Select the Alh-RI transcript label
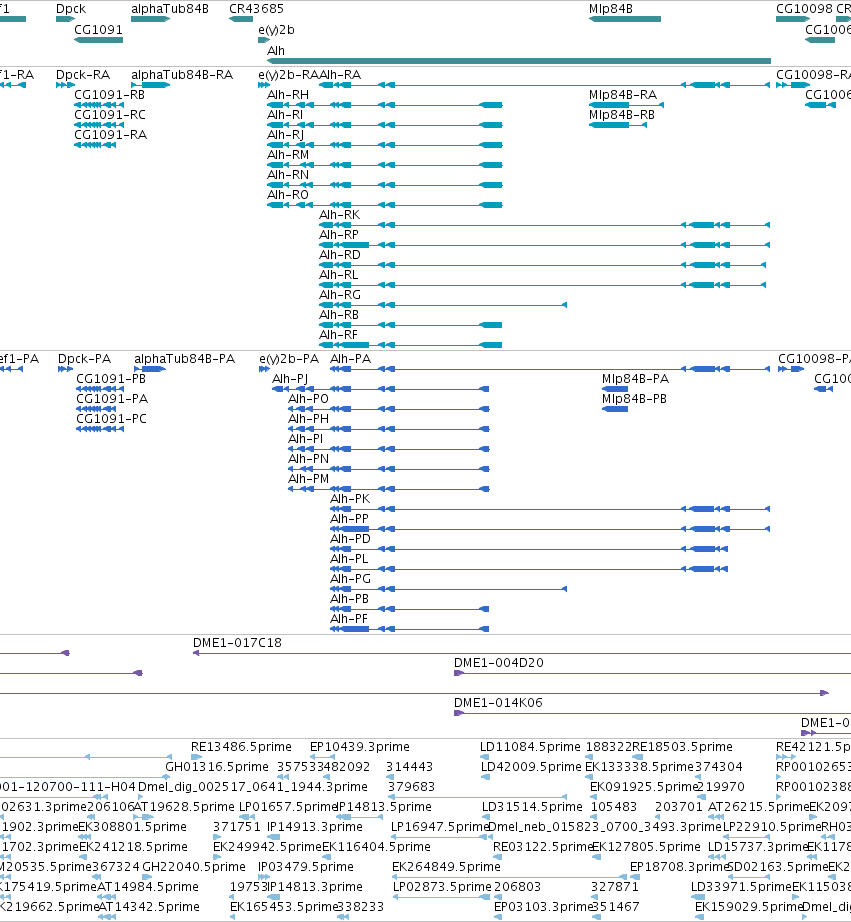851x922 pixels. point(285,115)
